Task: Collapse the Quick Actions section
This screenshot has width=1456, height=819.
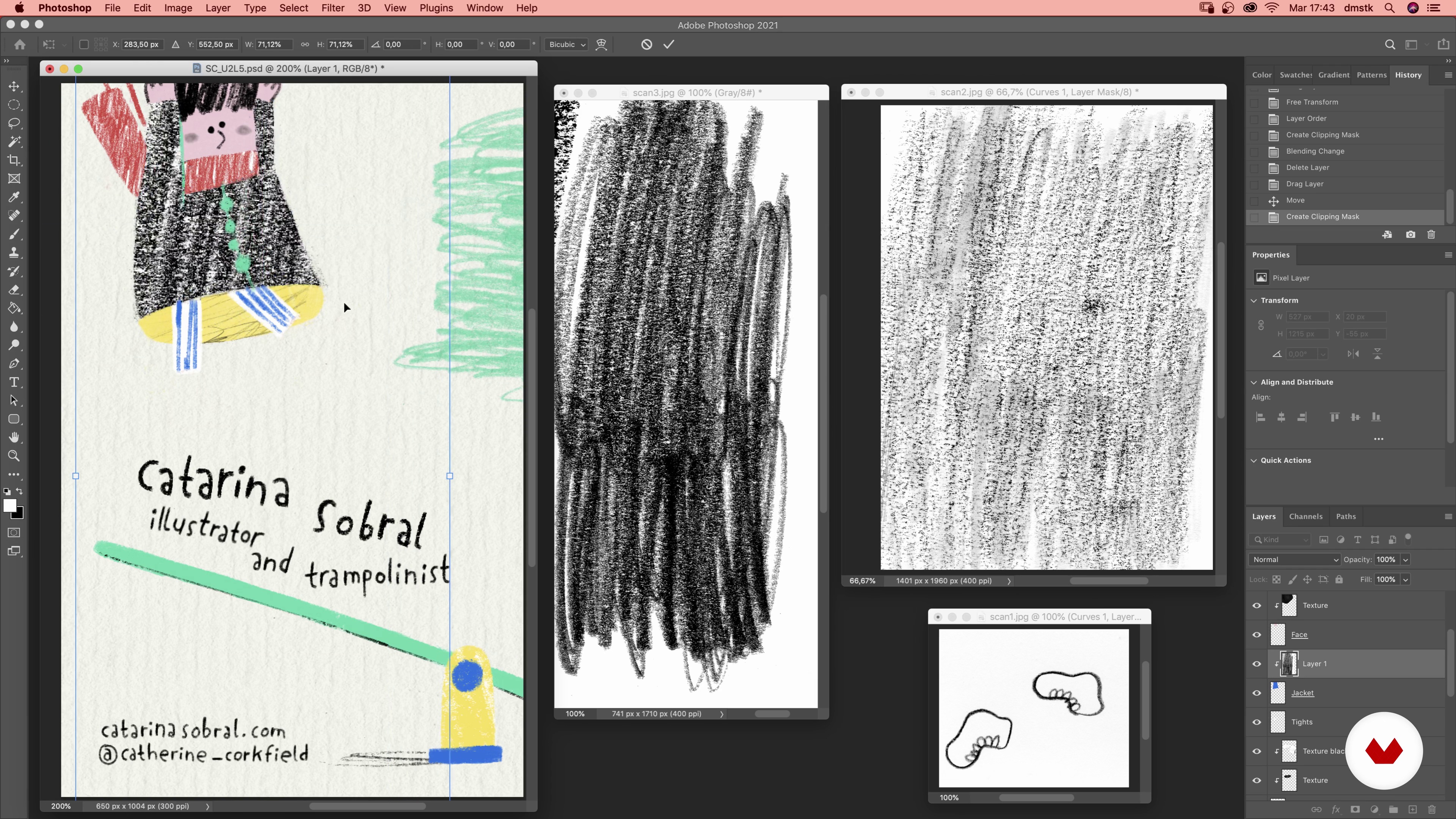Action: 1254,461
